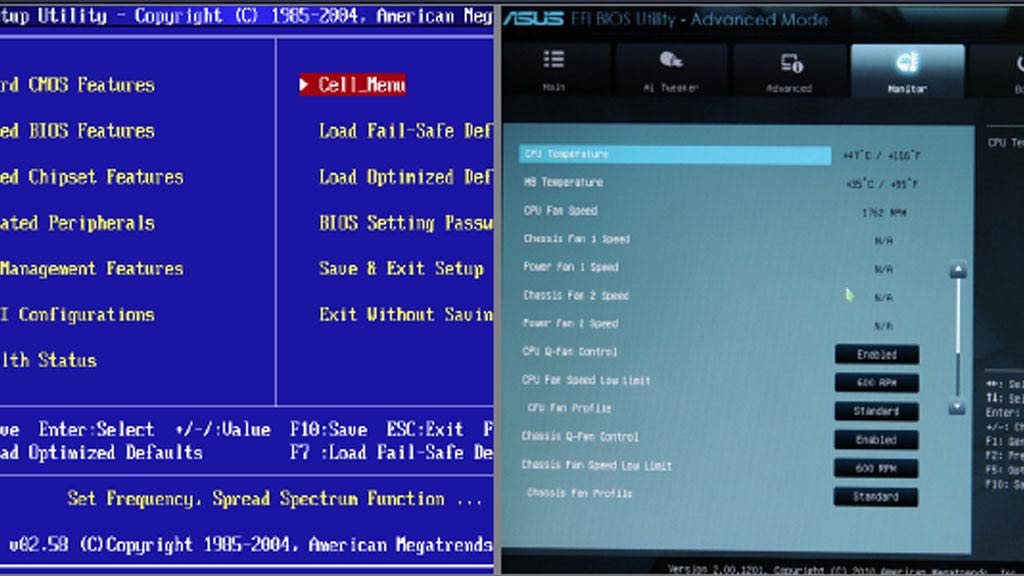Open the CPU Fan Profile dropdown
Image resolution: width=1024 pixels, height=576 pixels.
click(x=876, y=411)
